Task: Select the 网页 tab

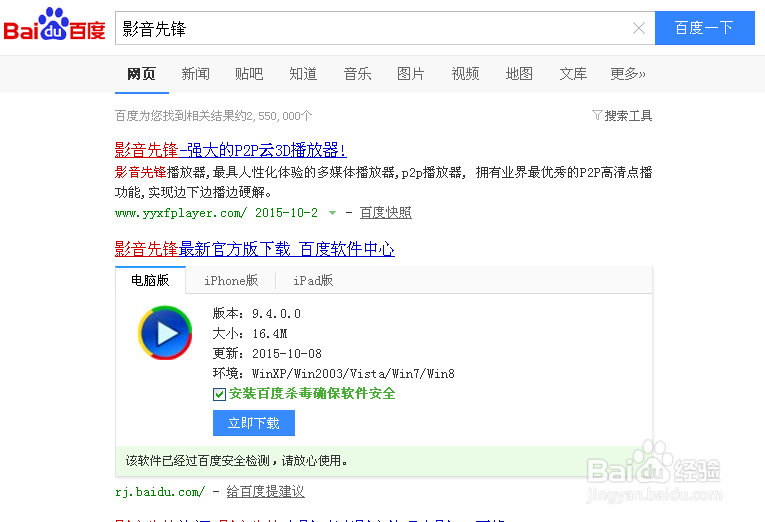Action: (141, 74)
